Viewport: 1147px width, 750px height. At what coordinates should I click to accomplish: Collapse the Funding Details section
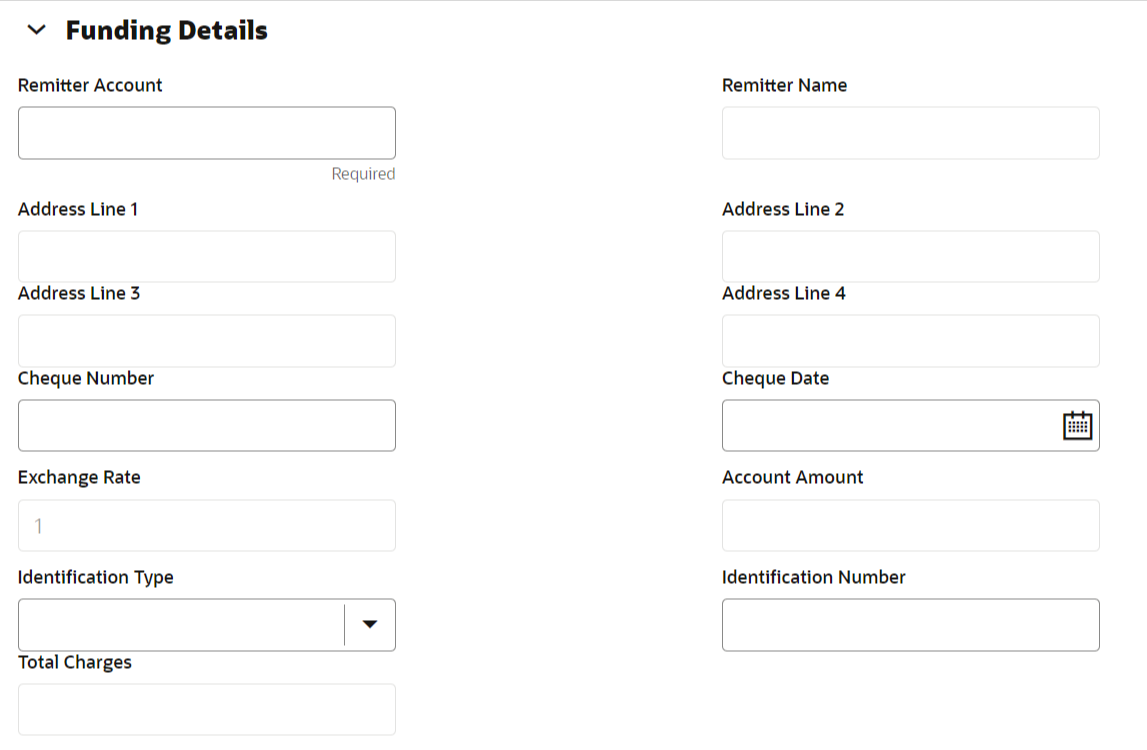click(37, 31)
